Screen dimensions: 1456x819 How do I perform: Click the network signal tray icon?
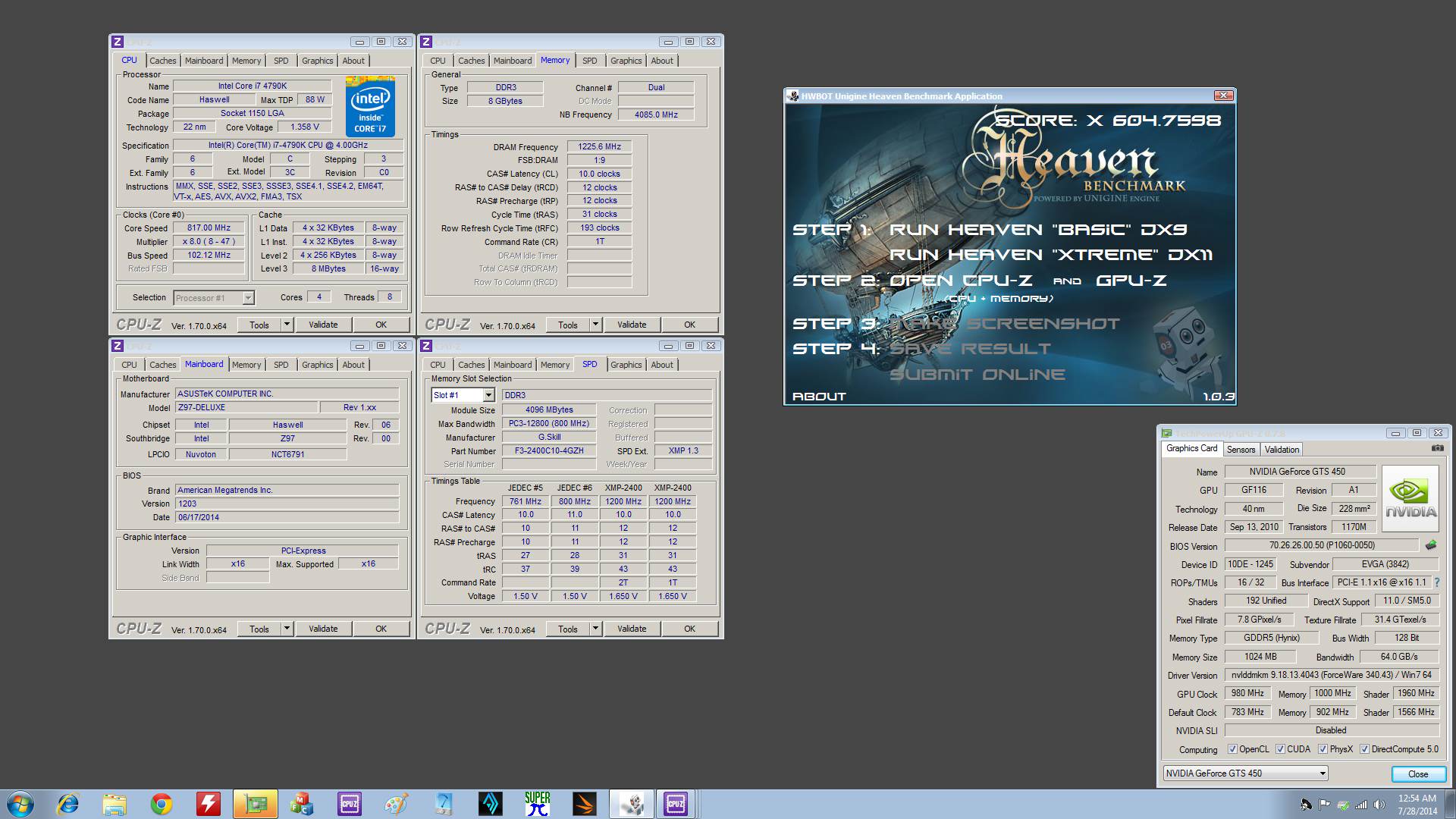point(1361,805)
